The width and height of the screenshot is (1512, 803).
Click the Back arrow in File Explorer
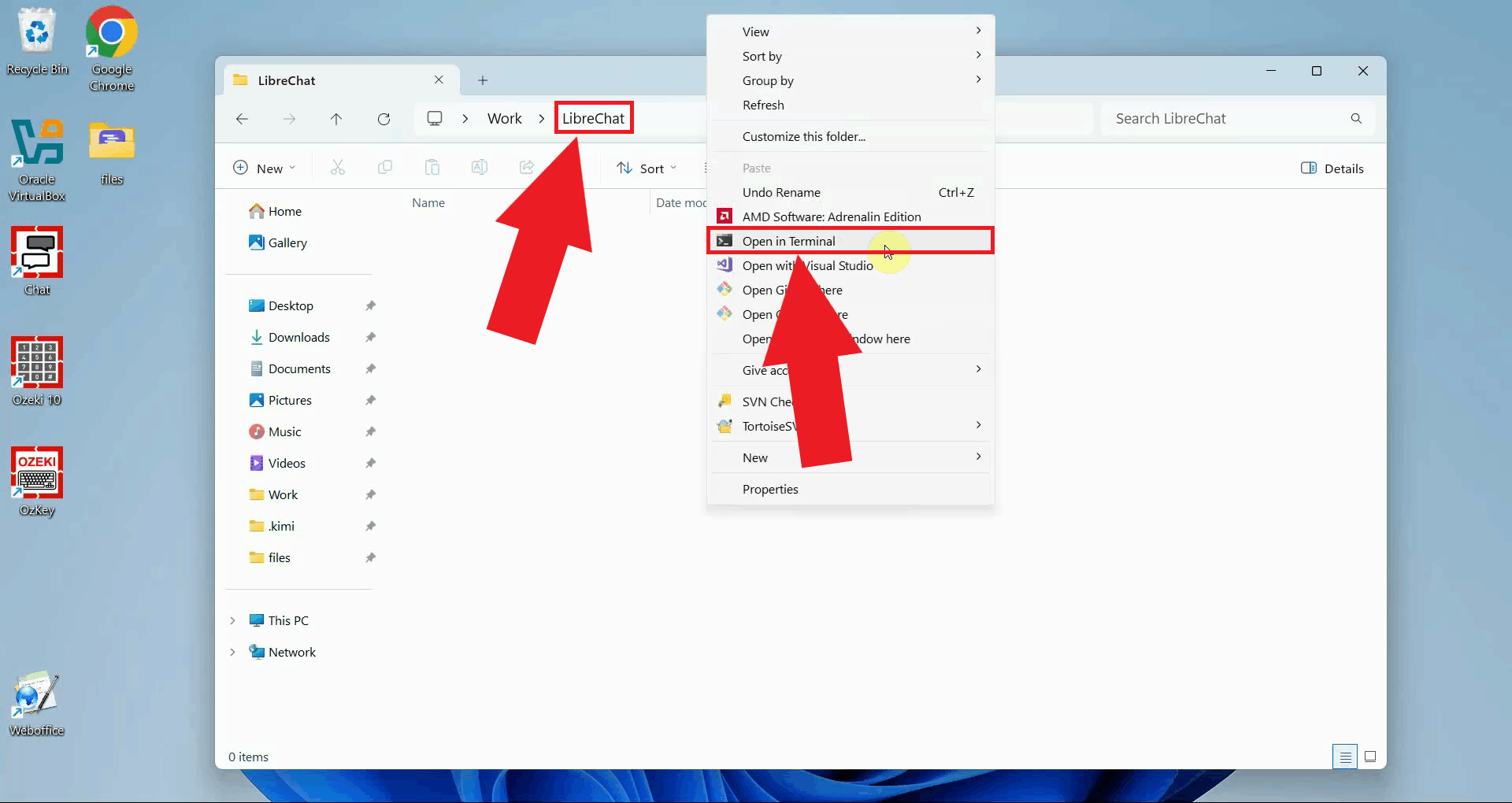pos(243,119)
